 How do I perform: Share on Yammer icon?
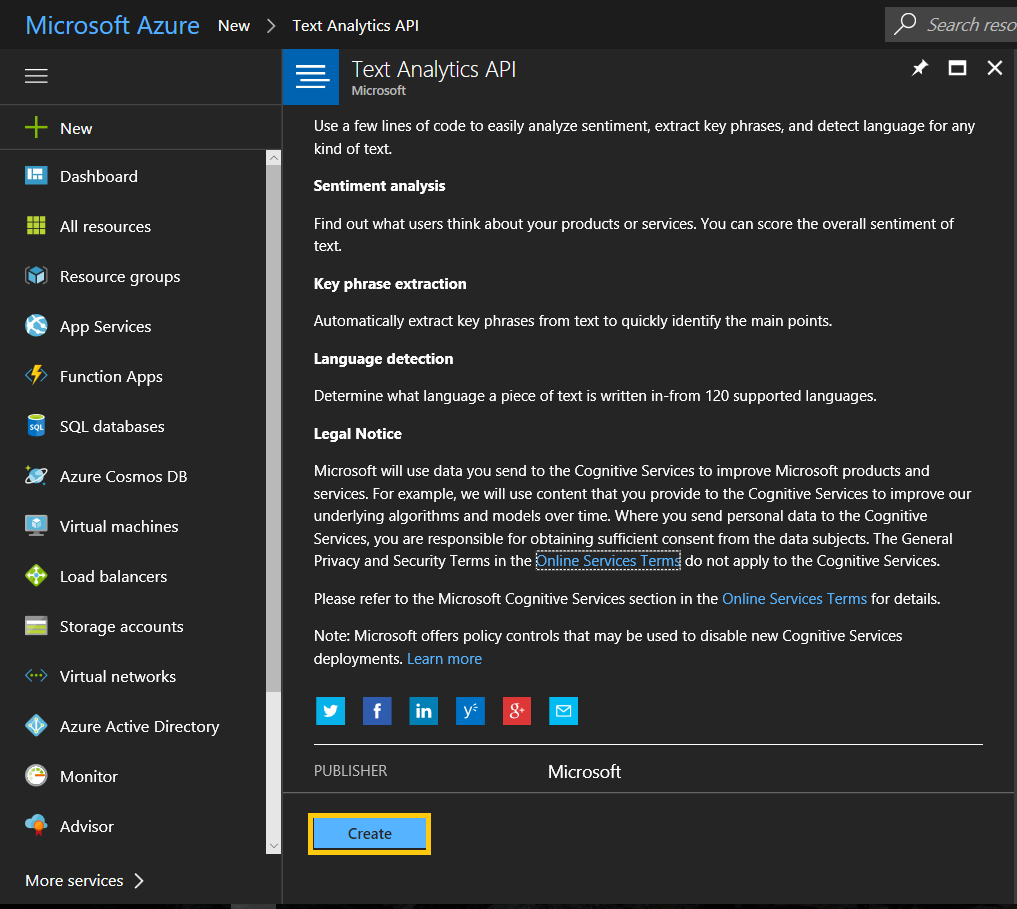pos(470,711)
